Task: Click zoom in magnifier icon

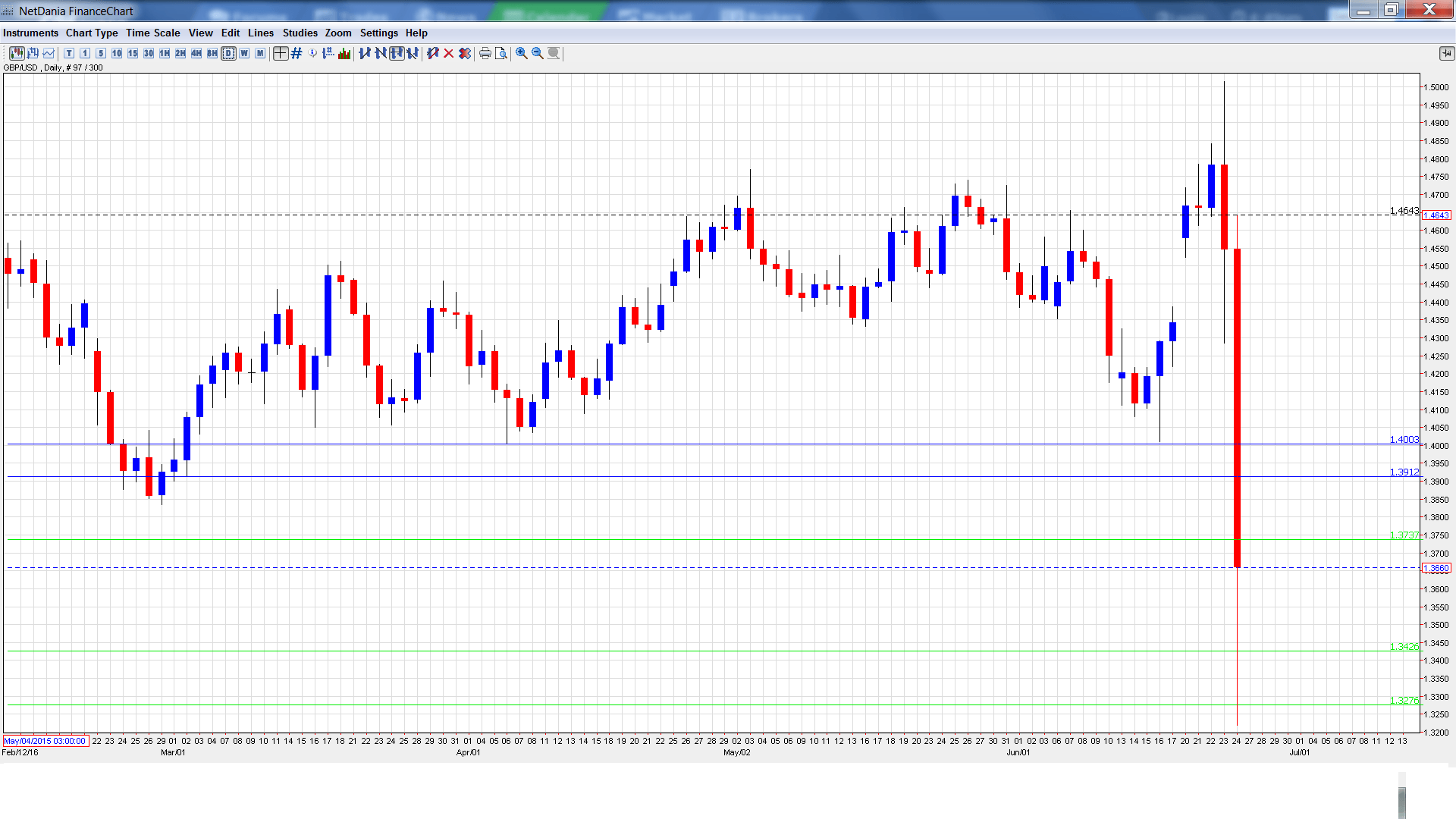Action: pos(522,53)
